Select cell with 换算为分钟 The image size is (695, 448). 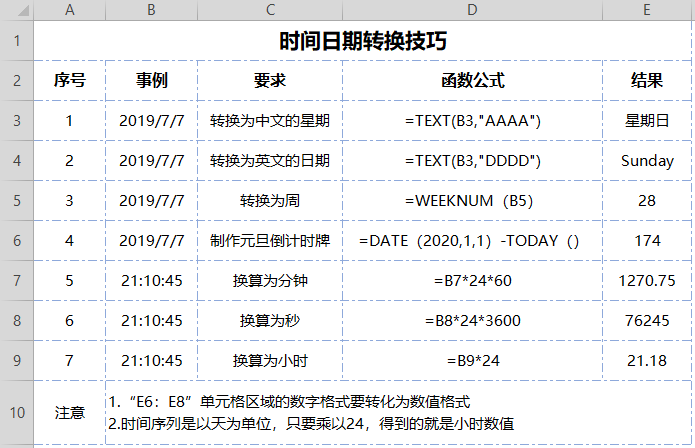[270, 280]
